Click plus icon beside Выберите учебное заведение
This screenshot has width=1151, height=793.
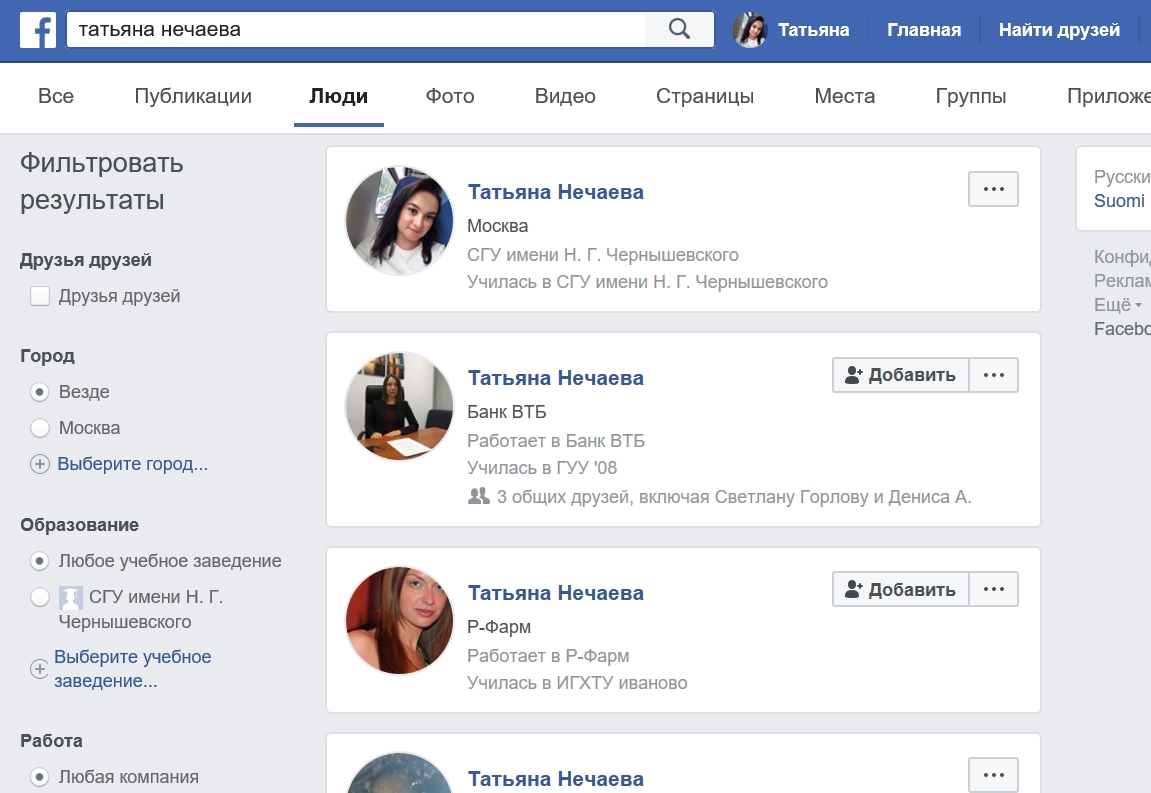pyautogui.click(x=40, y=669)
